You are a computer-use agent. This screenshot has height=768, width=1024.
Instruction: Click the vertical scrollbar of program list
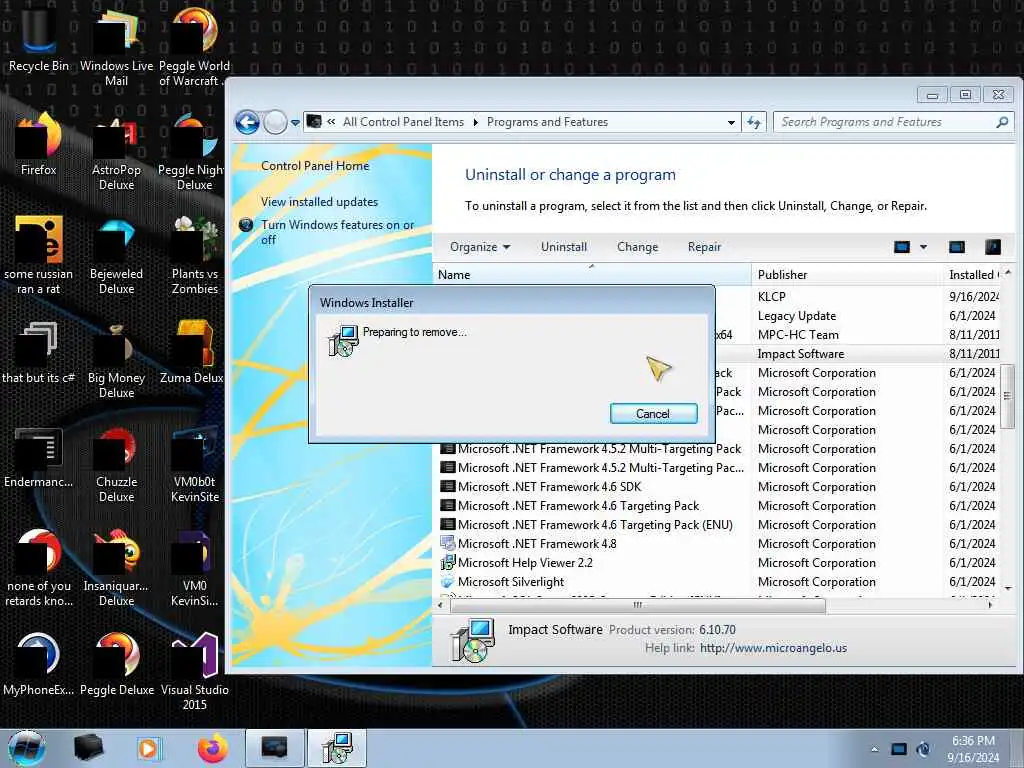1008,396
